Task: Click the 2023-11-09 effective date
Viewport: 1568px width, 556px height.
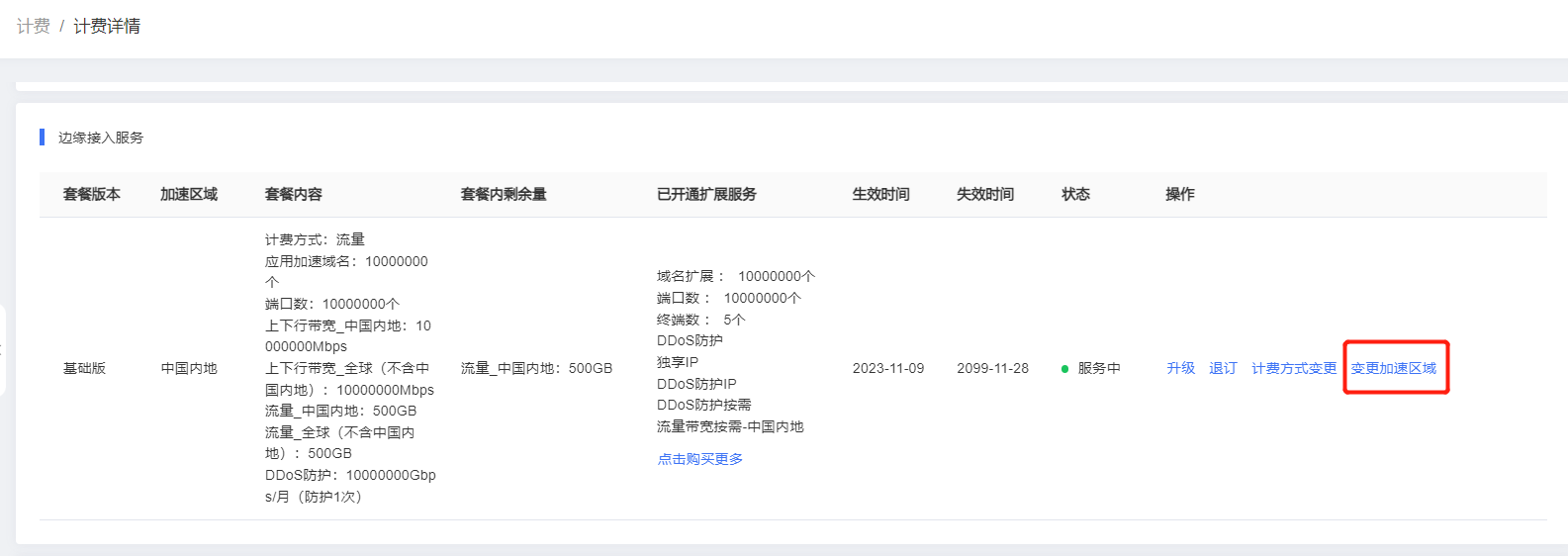Action: tap(888, 368)
